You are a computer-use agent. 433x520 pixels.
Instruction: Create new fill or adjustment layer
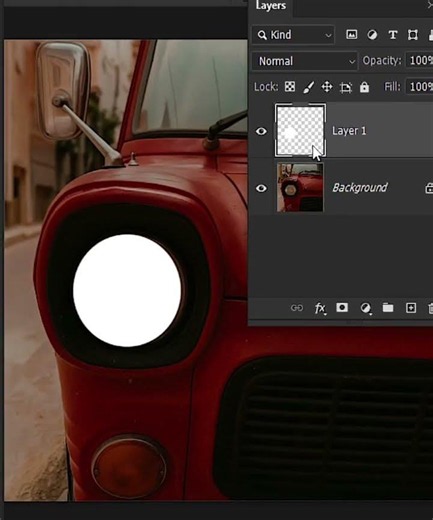366,308
